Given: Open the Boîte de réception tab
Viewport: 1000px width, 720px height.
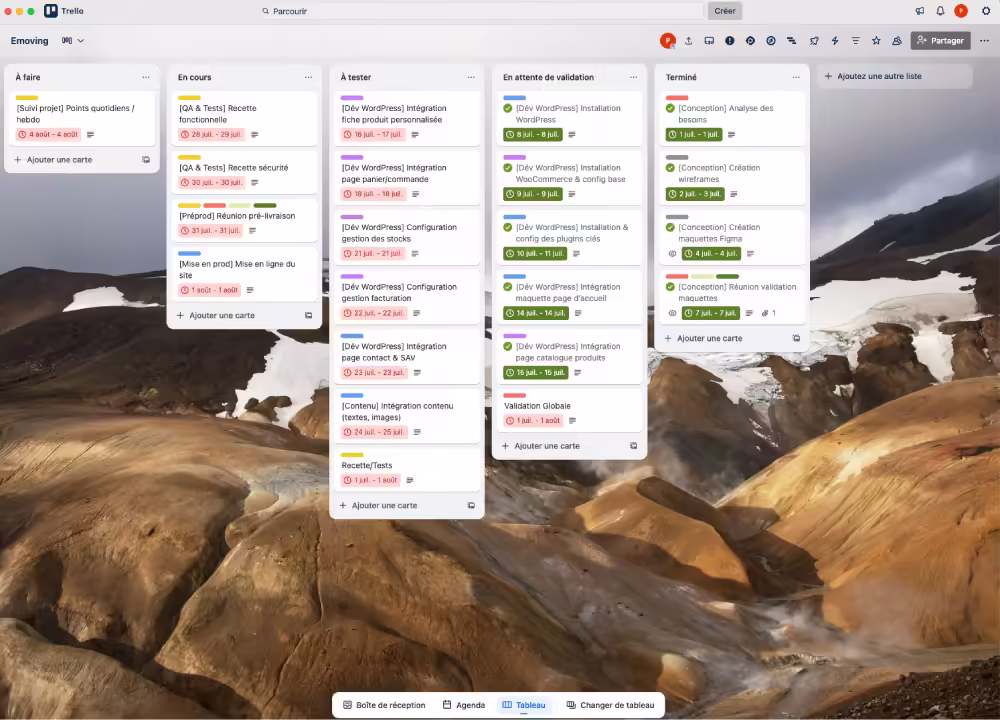Looking at the screenshot, I should pyautogui.click(x=383, y=705).
